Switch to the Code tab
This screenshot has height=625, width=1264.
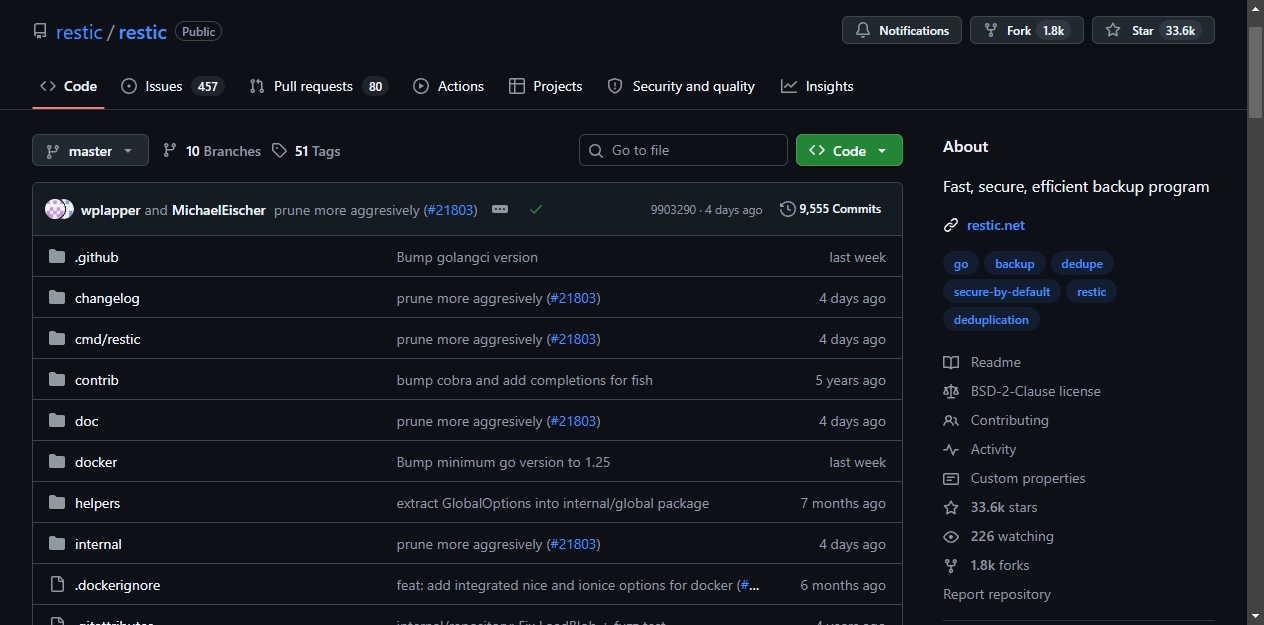coord(68,86)
